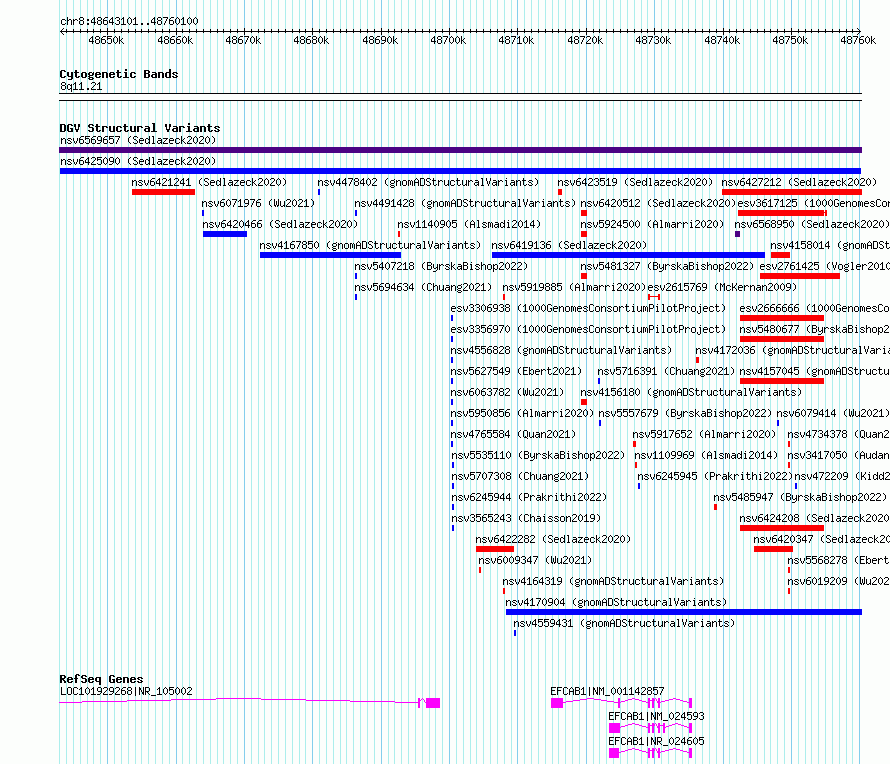Screen dimensions: 890x764
Task: Click the nsv4157045 red variant bar
Action: click(782, 381)
